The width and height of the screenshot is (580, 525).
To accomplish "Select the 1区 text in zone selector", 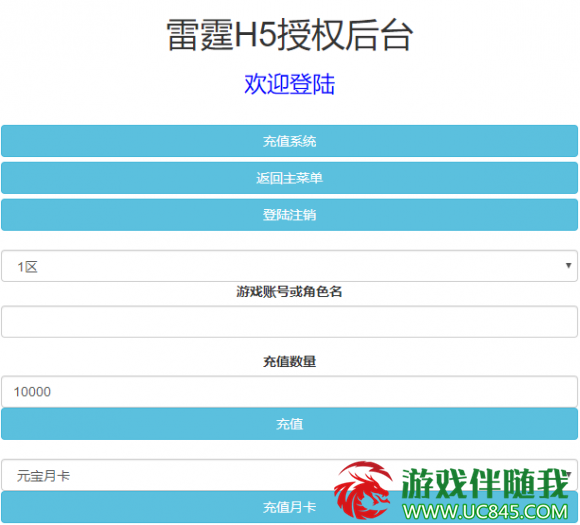I will click(x=27, y=267).
